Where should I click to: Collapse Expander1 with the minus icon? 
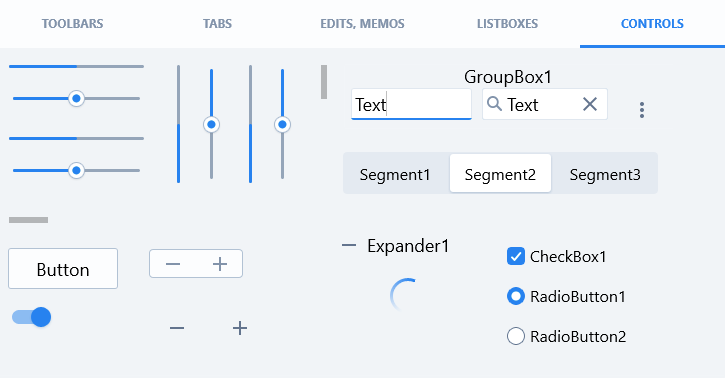point(349,245)
